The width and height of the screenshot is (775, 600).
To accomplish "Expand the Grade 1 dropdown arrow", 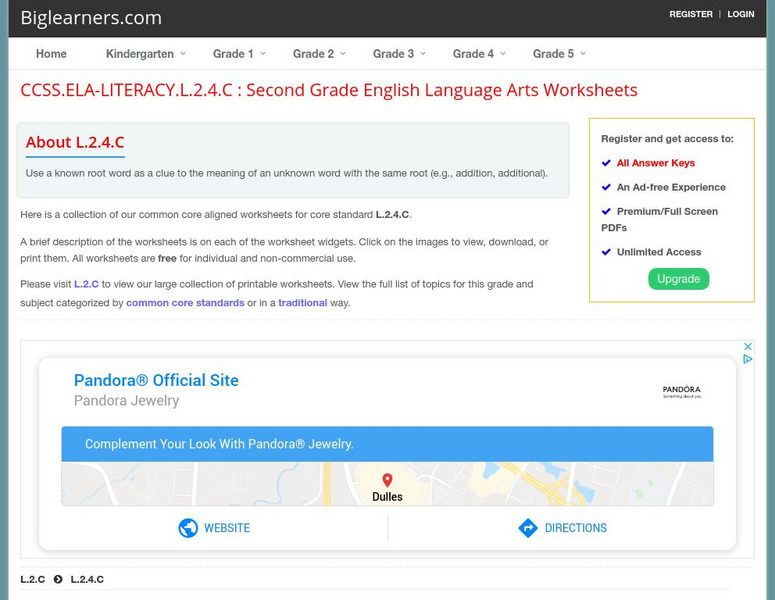I will [263, 53].
